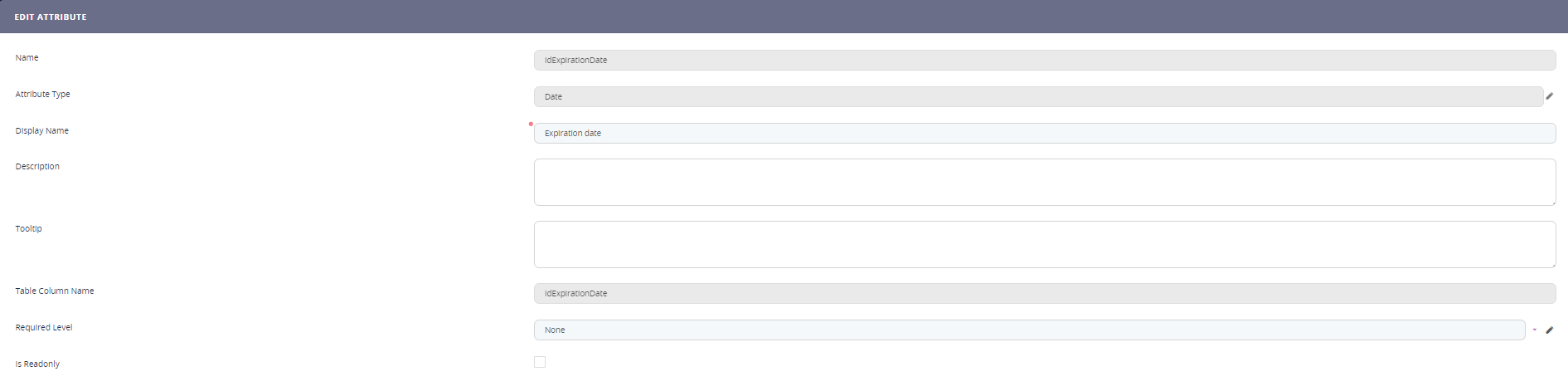
Task: Click the Name field containing idExpirationDate
Action: tap(1044, 61)
